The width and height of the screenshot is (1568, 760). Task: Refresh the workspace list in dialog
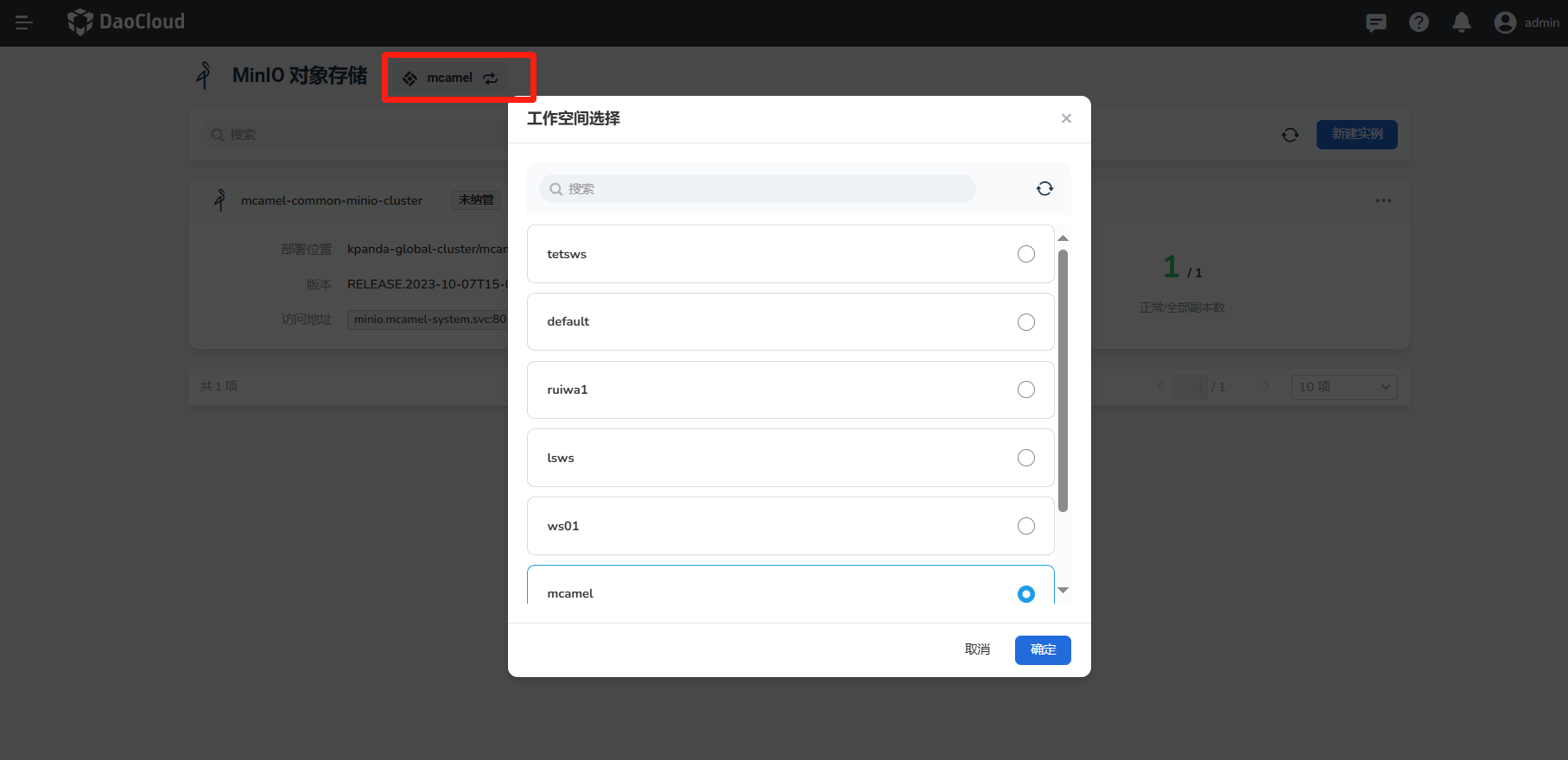pyautogui.click(x=1044, y=189)
